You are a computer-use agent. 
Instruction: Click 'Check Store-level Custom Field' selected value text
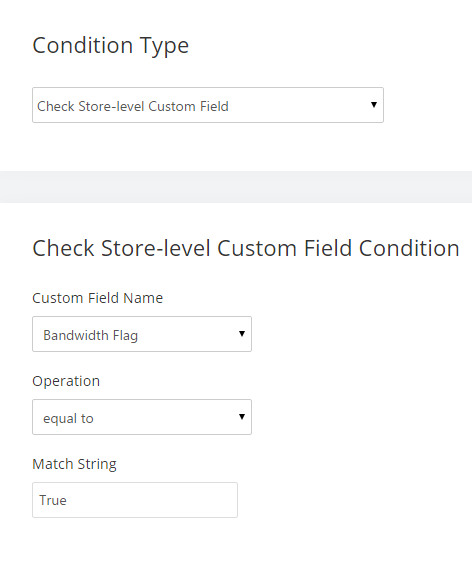coord(133,106)
